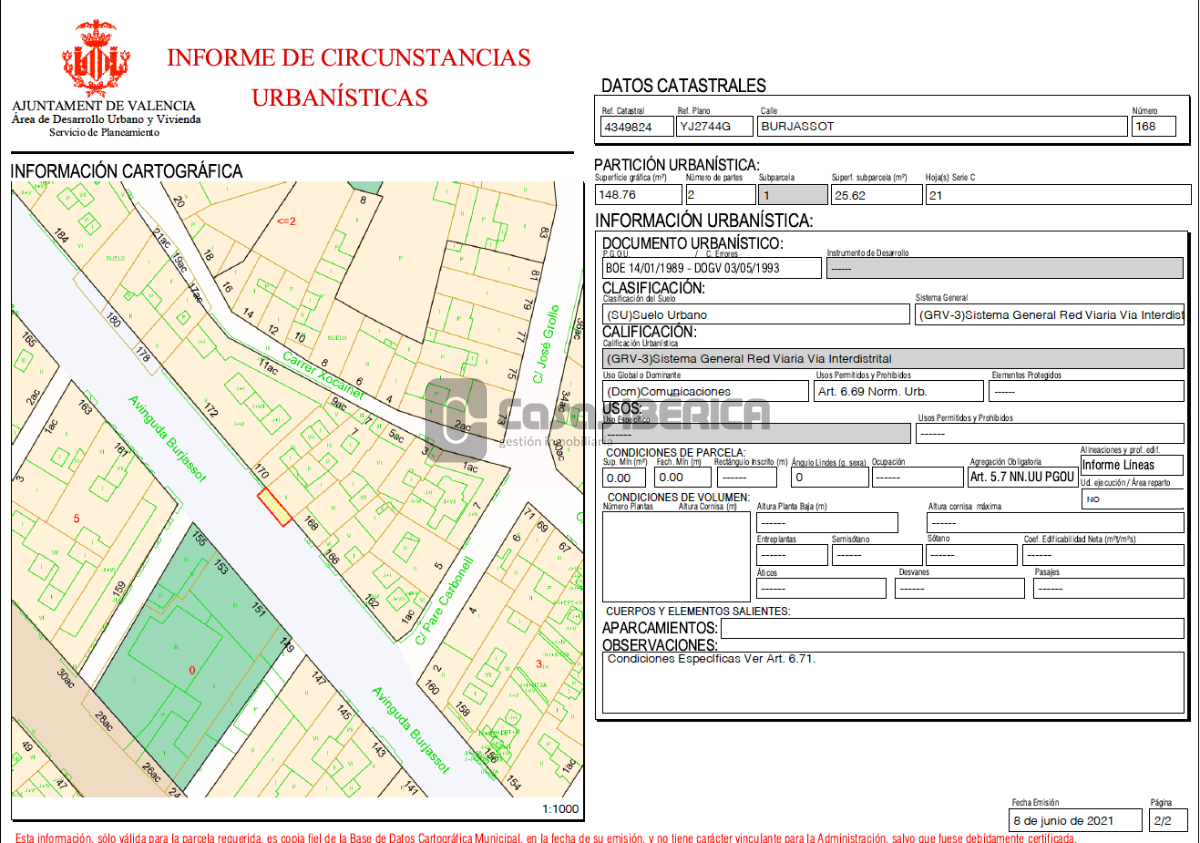Click the grey Subparcela field
Image resolution: width=1200 pixels, height=843 pixels.
point(792,195)
